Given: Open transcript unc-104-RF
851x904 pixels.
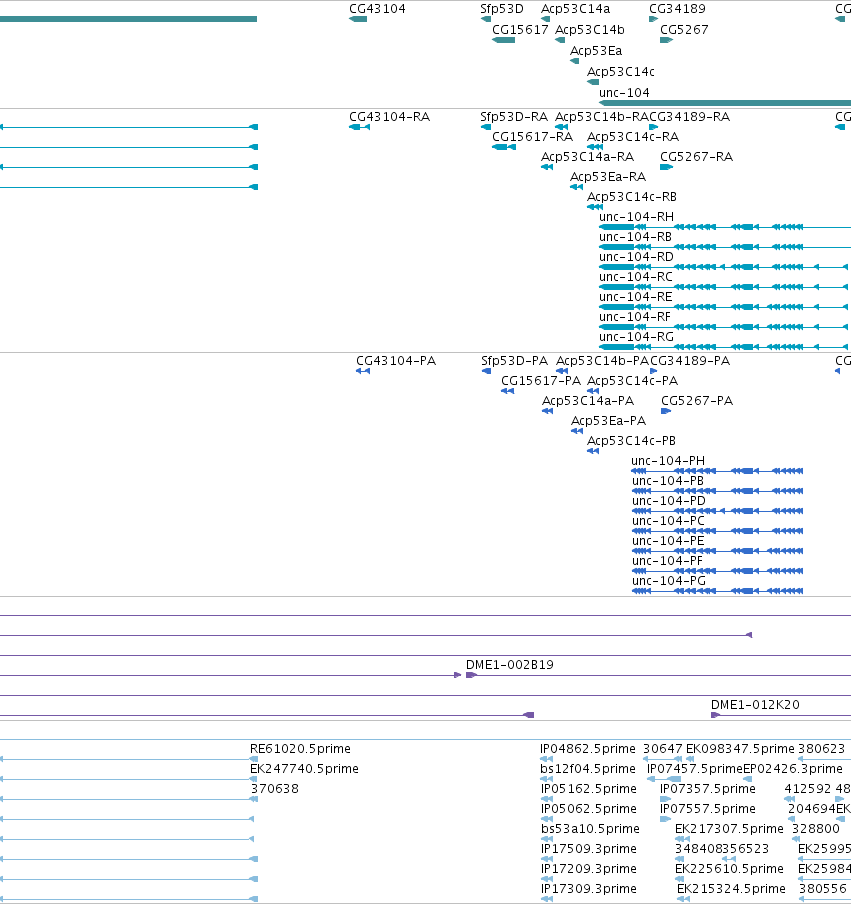Looking at the screenshot, I should point(635,317).
